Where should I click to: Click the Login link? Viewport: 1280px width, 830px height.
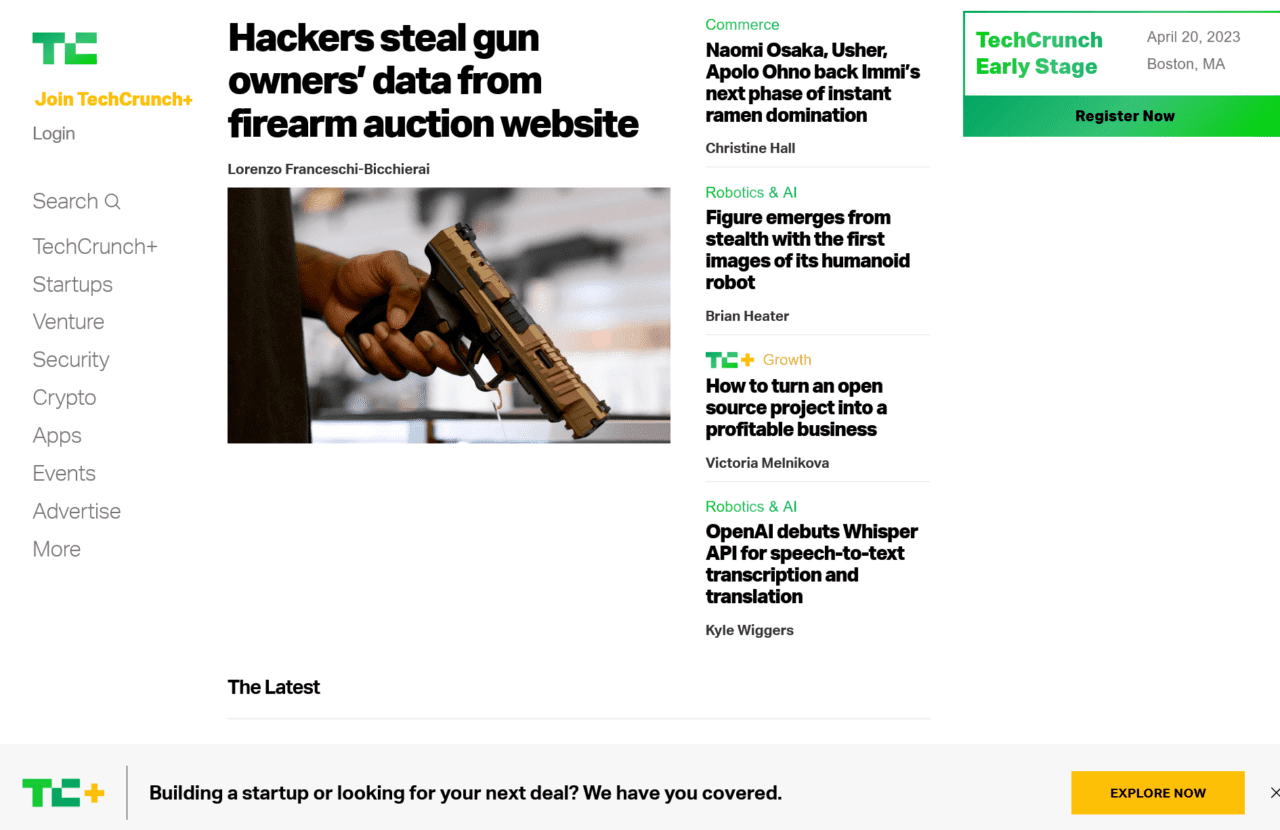coord(53,133)
